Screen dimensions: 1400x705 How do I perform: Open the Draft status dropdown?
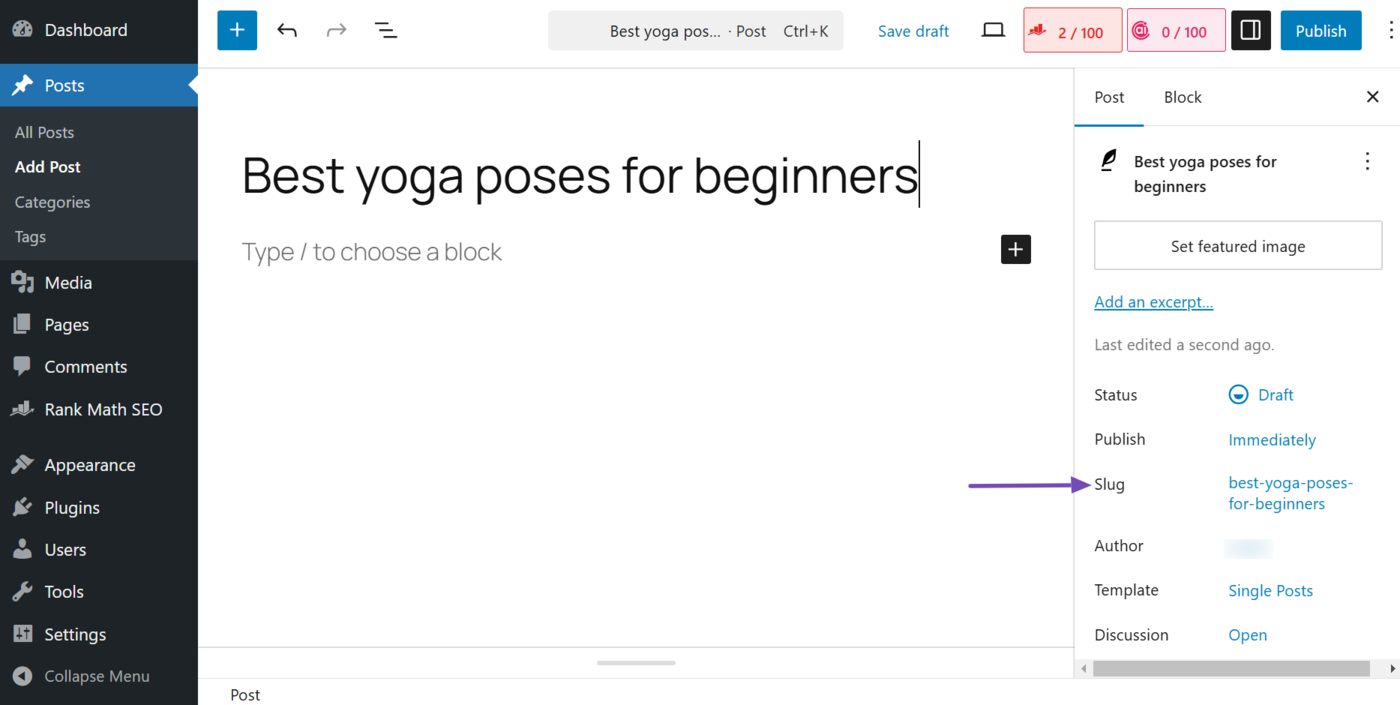pyautogui.click(x=1261, y=395)
